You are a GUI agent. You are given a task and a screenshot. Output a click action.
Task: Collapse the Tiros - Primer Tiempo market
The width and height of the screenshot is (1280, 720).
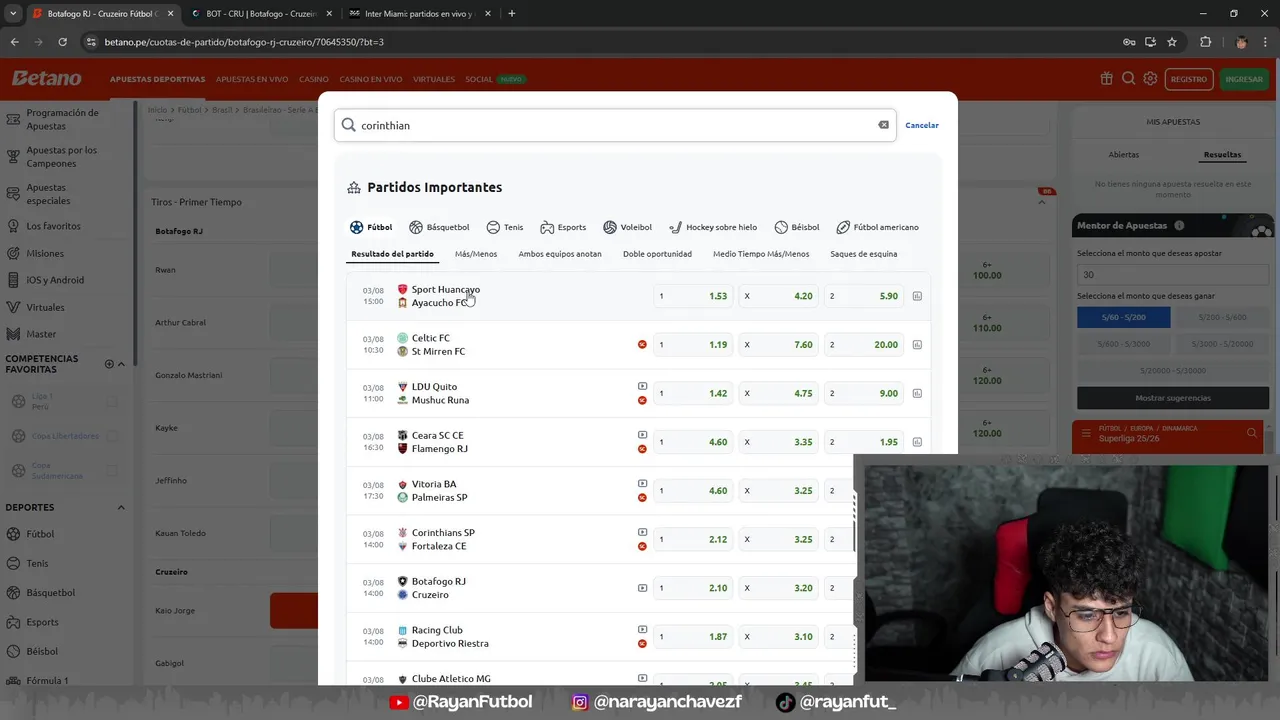pyautogui.click(x=1042, y=202)
